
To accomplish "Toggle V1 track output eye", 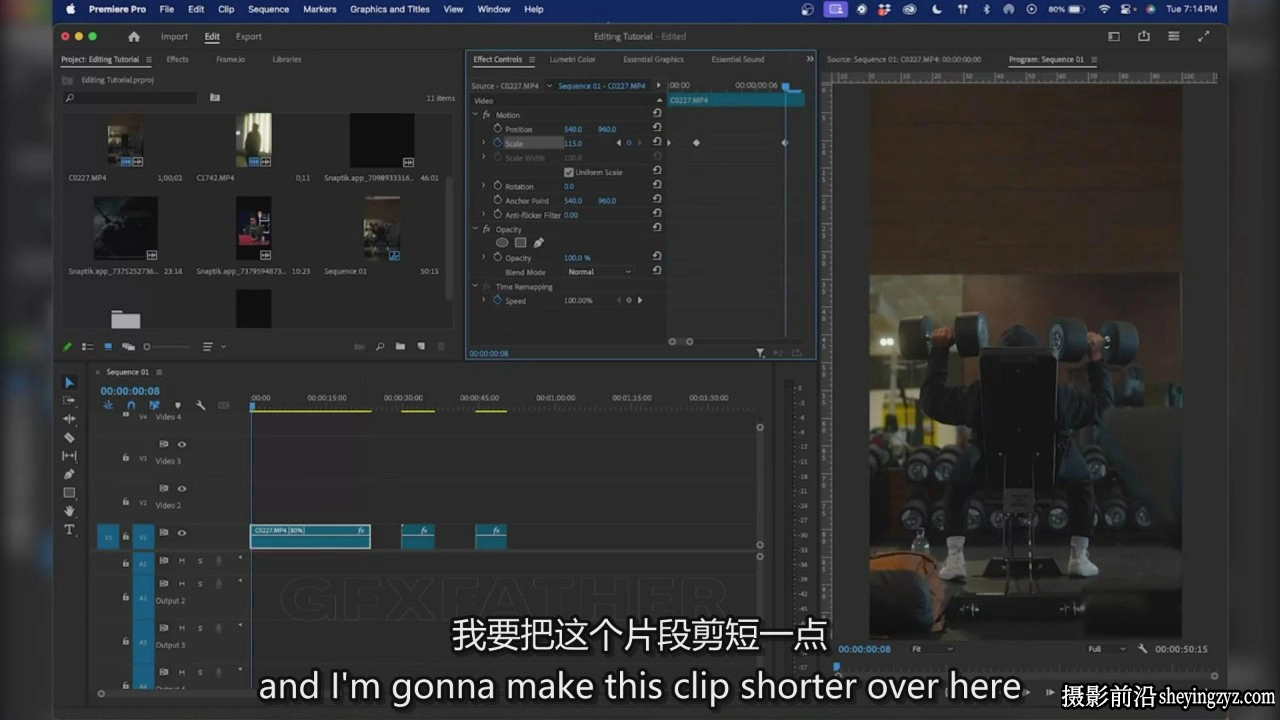I will coord(182,533).
